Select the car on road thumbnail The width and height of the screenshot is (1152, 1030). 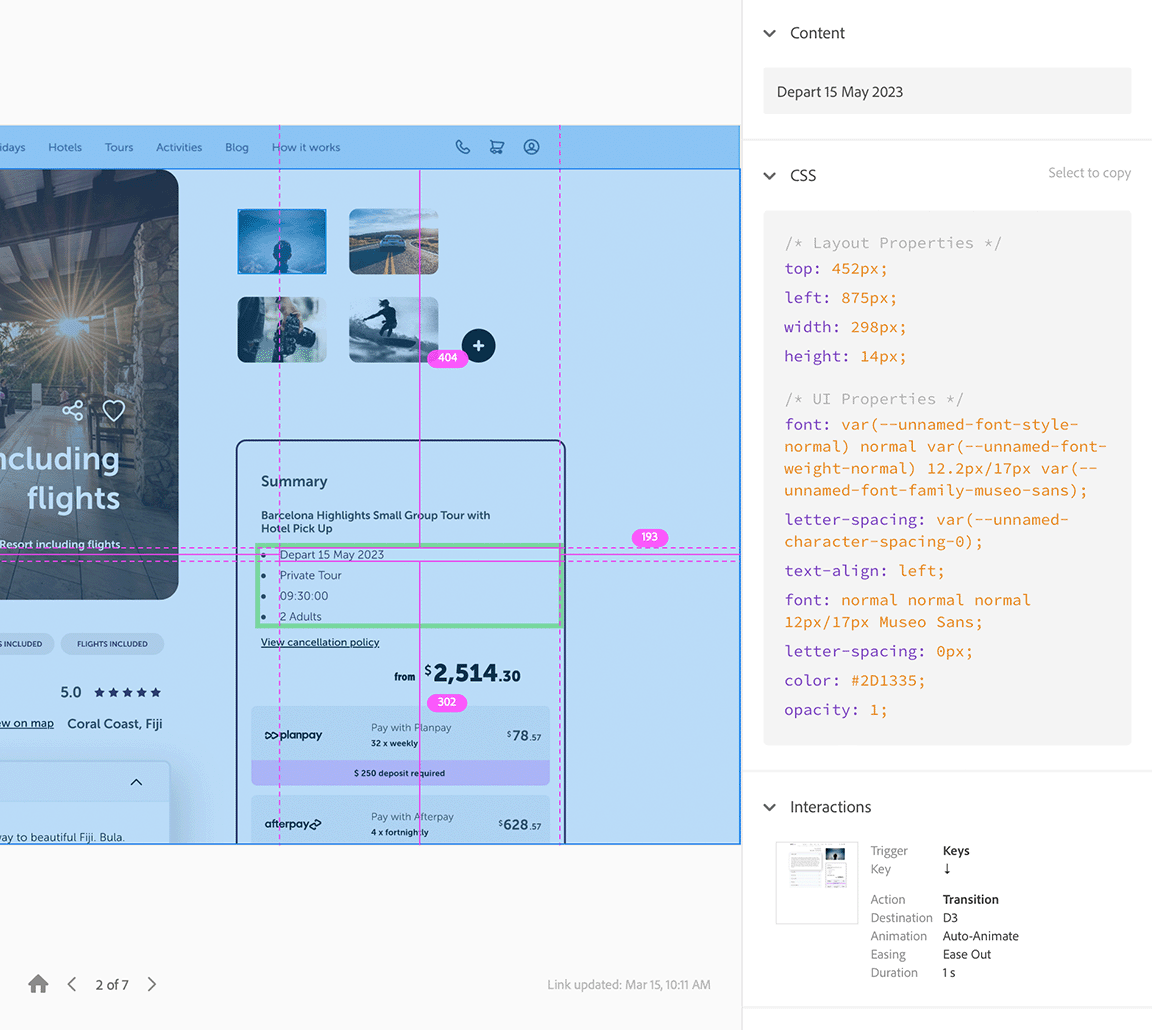point(394,241)
